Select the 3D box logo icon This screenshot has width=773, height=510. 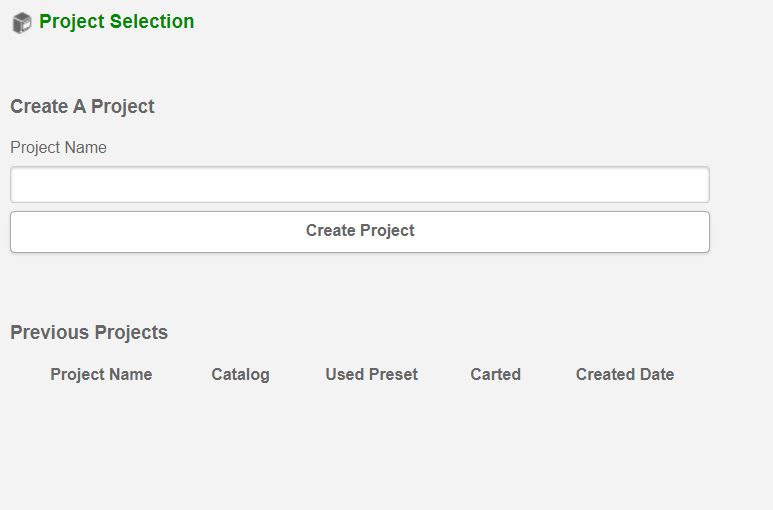coord(22,22)
